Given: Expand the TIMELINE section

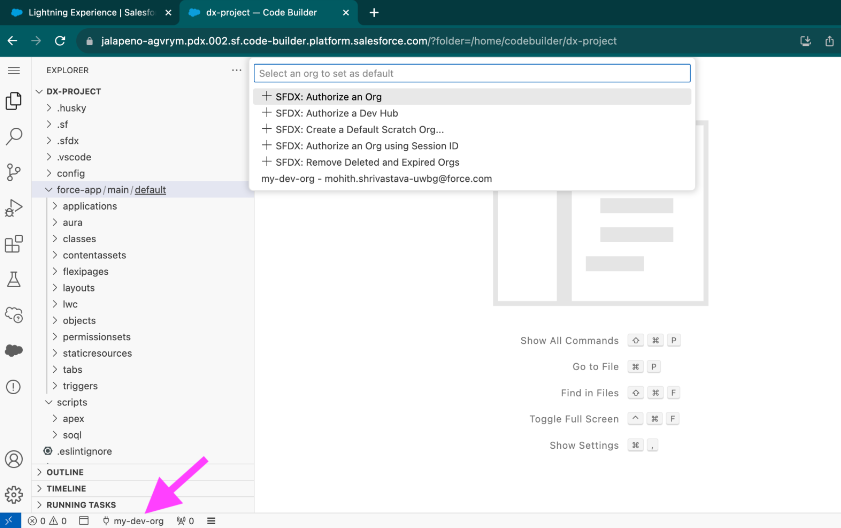Looking at the screenshot, I should coord(67,489).
